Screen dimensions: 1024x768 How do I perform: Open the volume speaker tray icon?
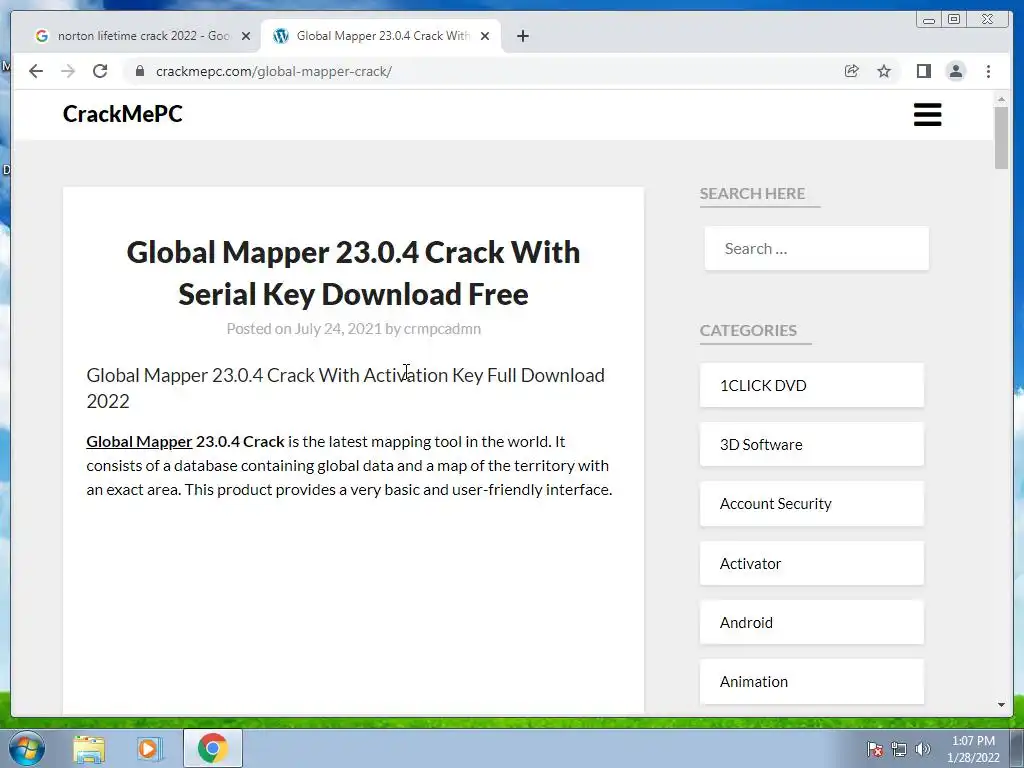click(922, 749)
